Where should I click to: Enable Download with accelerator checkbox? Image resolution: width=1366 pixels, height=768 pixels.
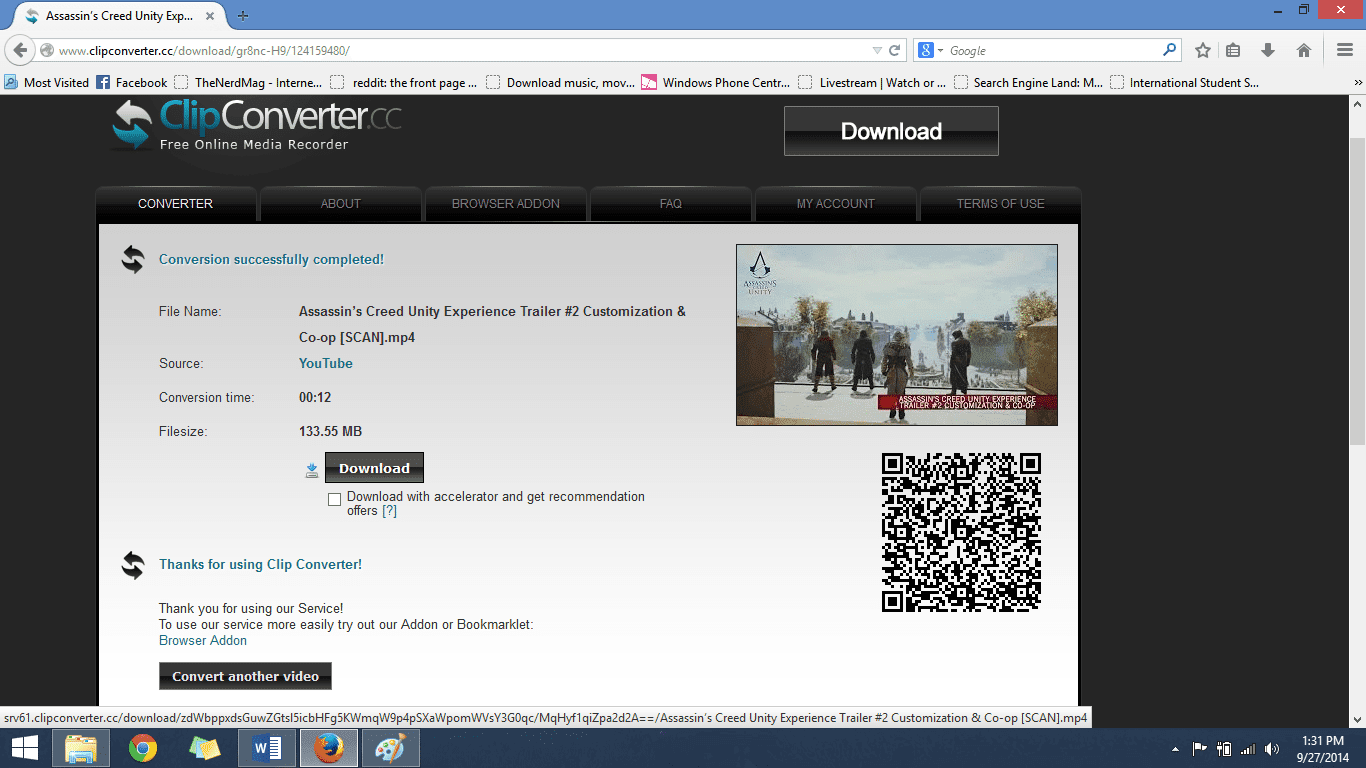point(335,499)
